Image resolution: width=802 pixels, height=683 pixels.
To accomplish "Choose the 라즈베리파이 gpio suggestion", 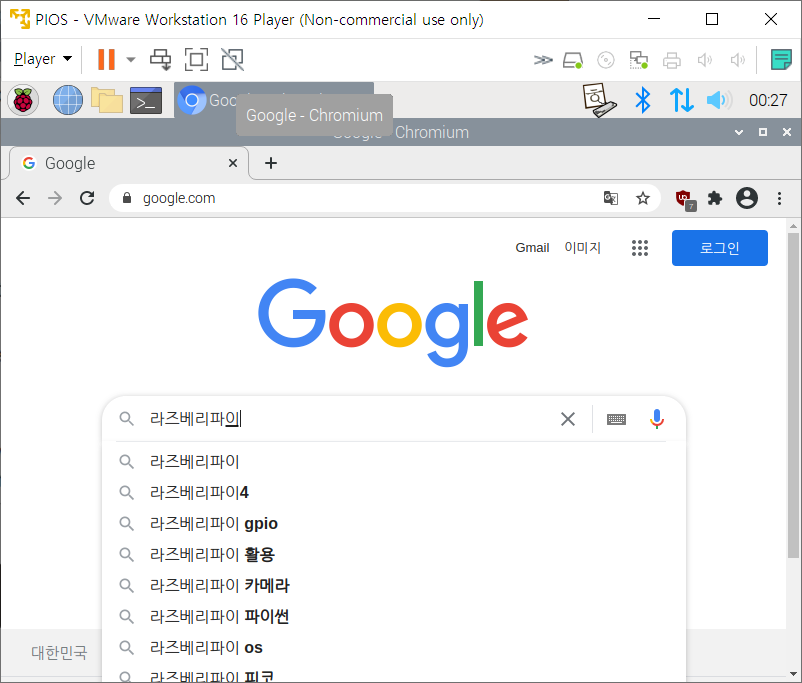I will click(214, 523).
